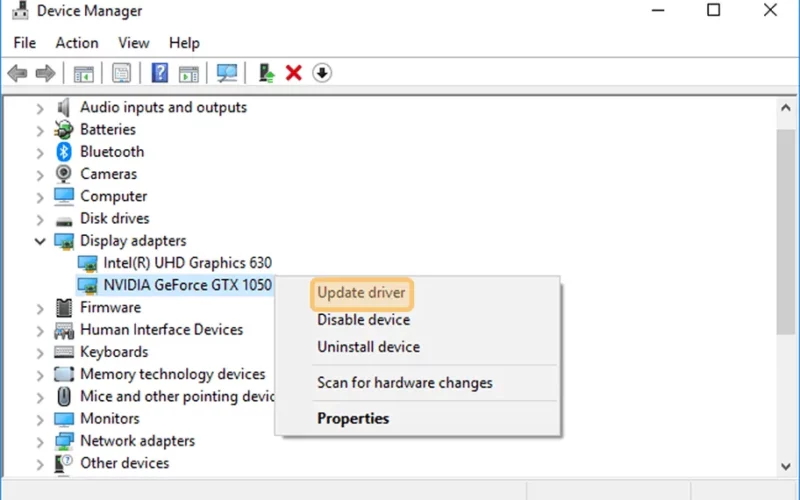Open the Help menu
Image resolution: width=800 pixels, height=500 pixels.
(184, 43)
